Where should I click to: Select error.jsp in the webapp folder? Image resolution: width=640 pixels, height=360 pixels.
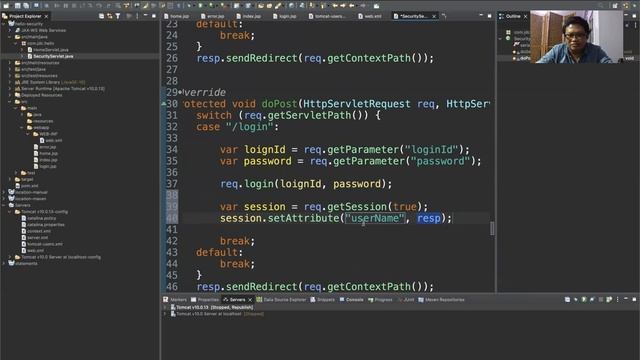click(44, 147)
